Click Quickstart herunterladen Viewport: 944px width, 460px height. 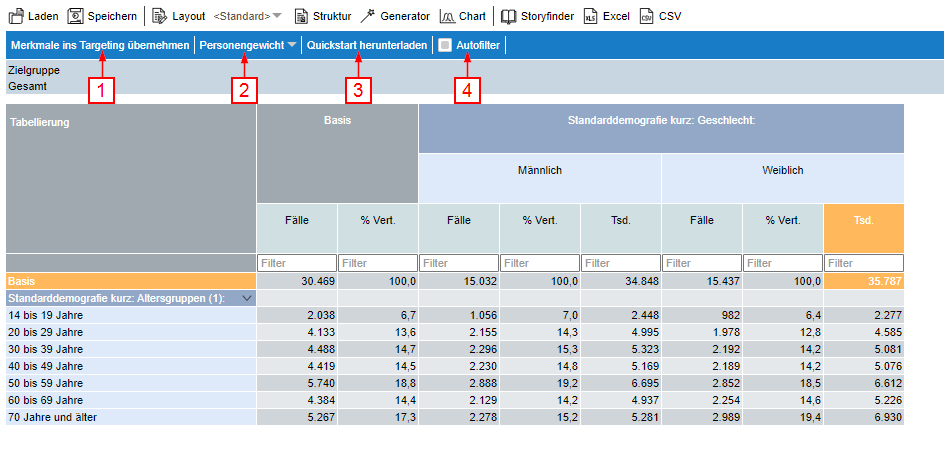[366, 45]
